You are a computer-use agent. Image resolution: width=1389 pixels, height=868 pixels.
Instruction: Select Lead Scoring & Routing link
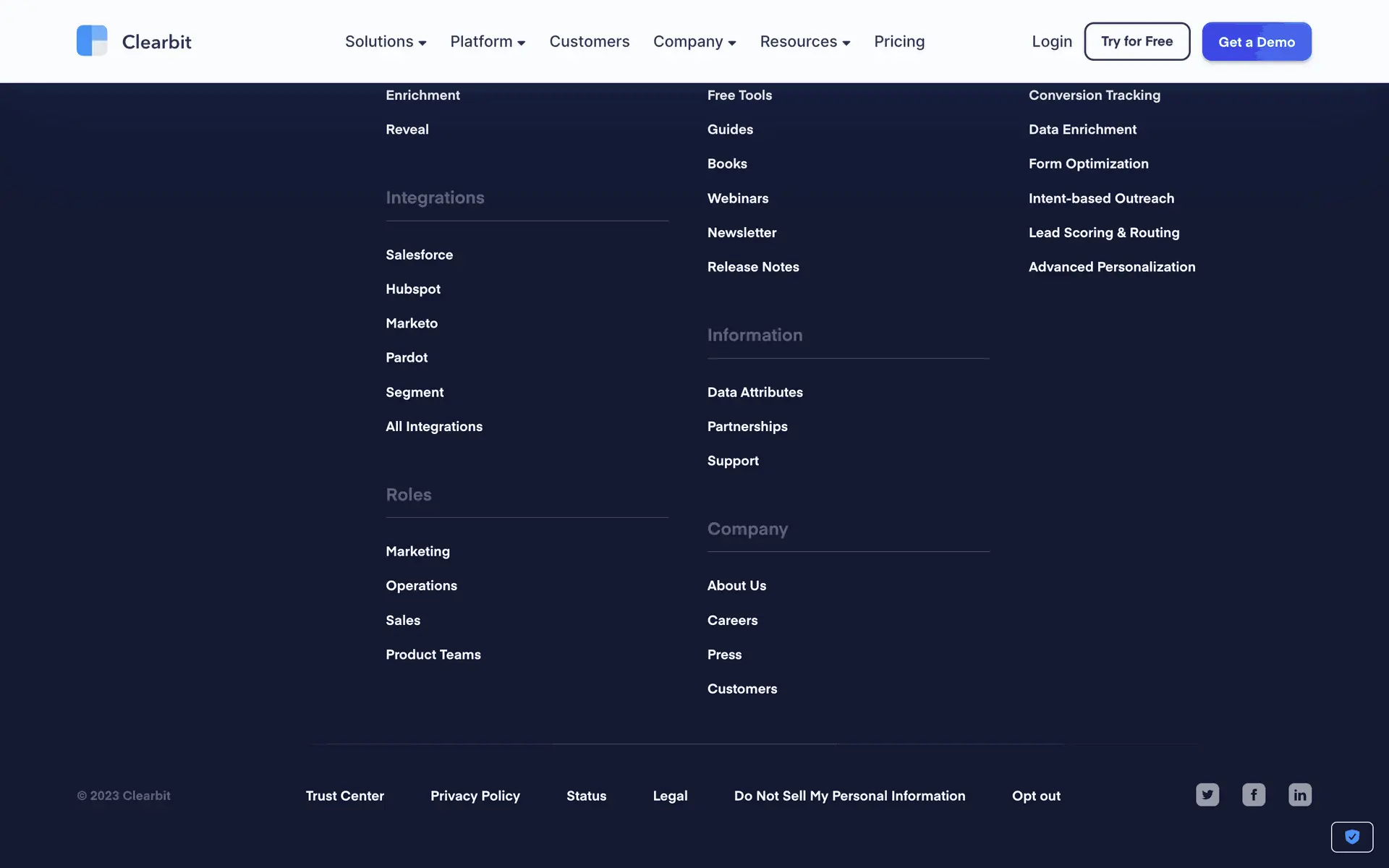pos(1103,233)
